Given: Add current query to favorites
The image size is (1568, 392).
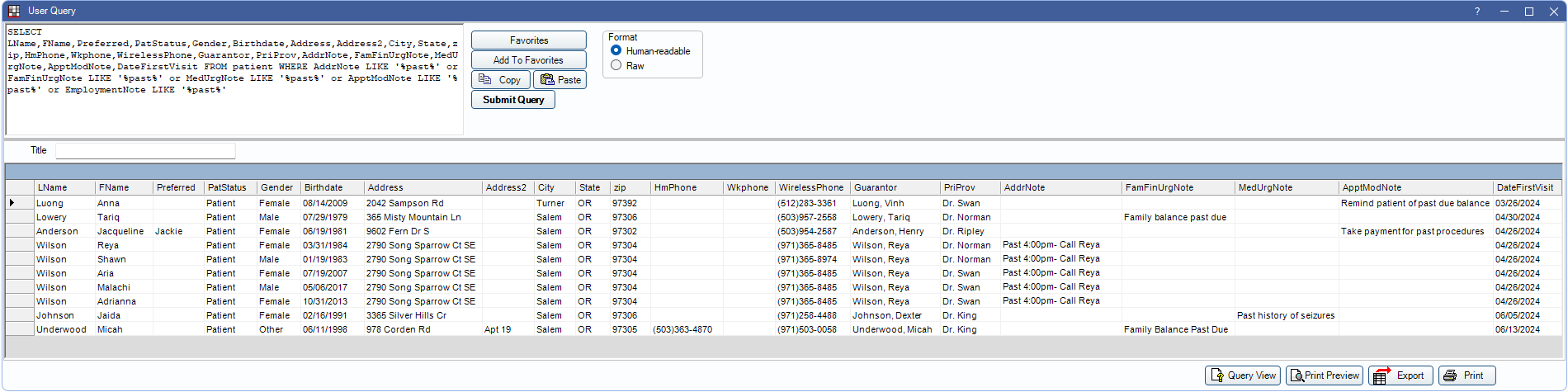Looking at the screenshot, I should pyautogui.click(x=528, y=60).
